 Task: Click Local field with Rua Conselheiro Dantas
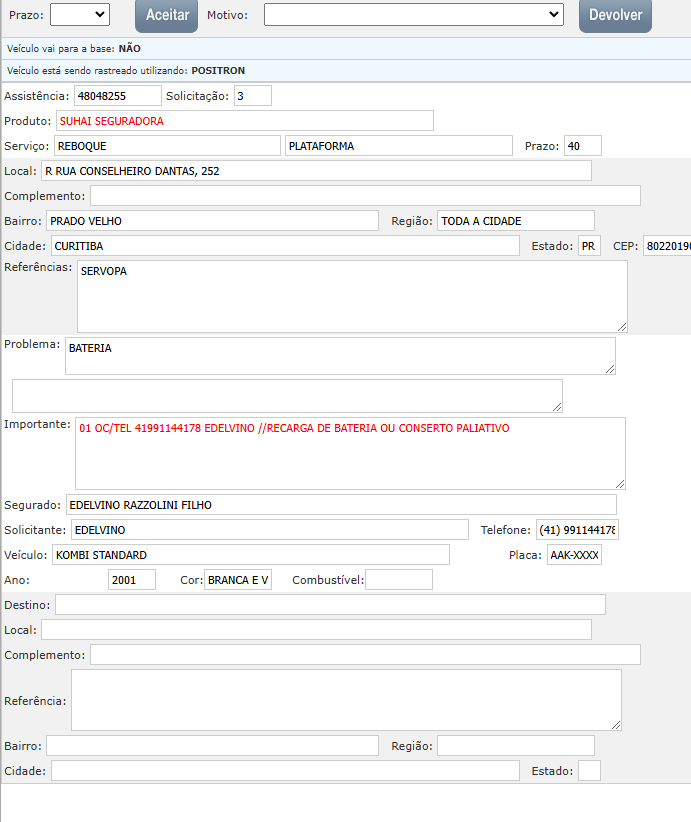click(x=317, y=171)
